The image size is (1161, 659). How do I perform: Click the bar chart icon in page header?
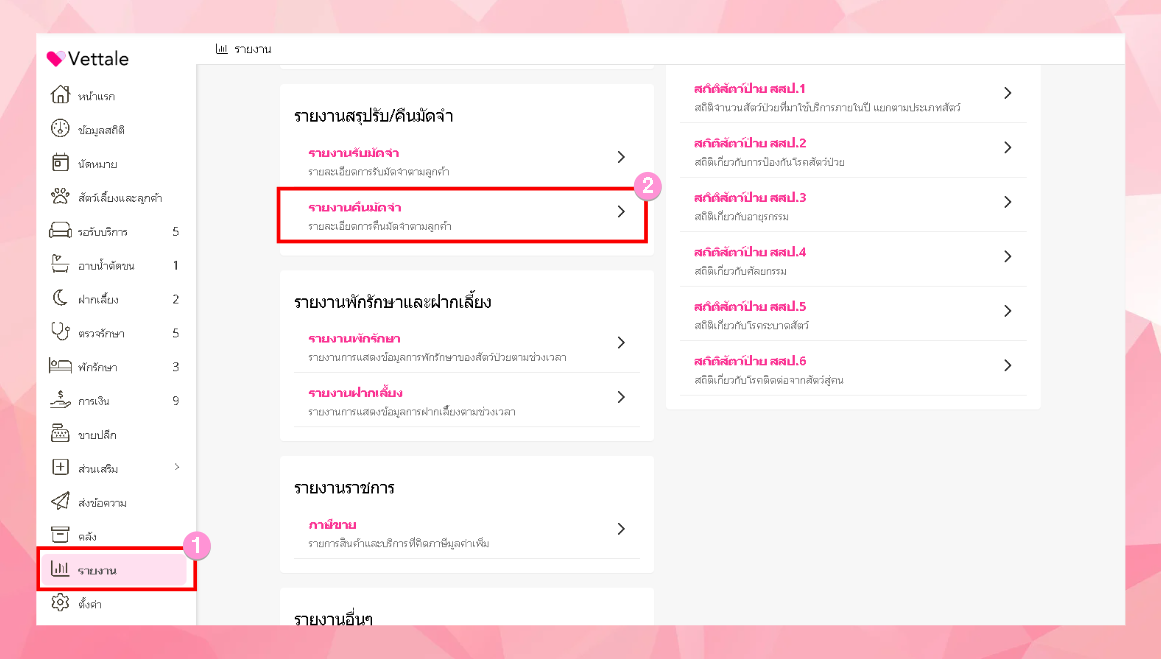(x=221, y=49)
